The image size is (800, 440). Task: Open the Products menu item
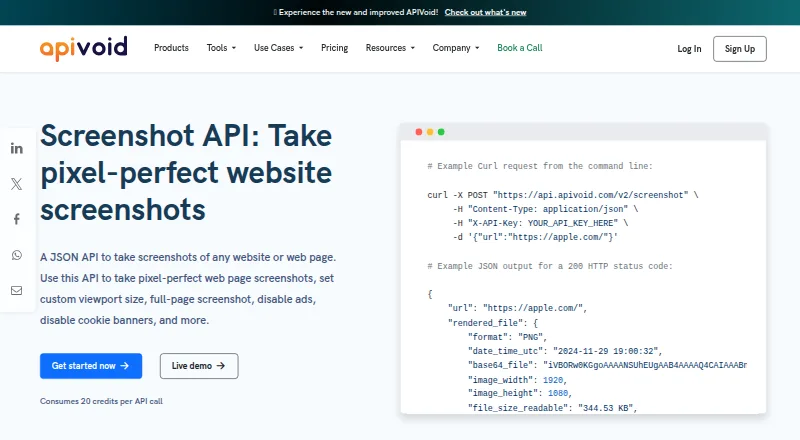tap(171, 48)
